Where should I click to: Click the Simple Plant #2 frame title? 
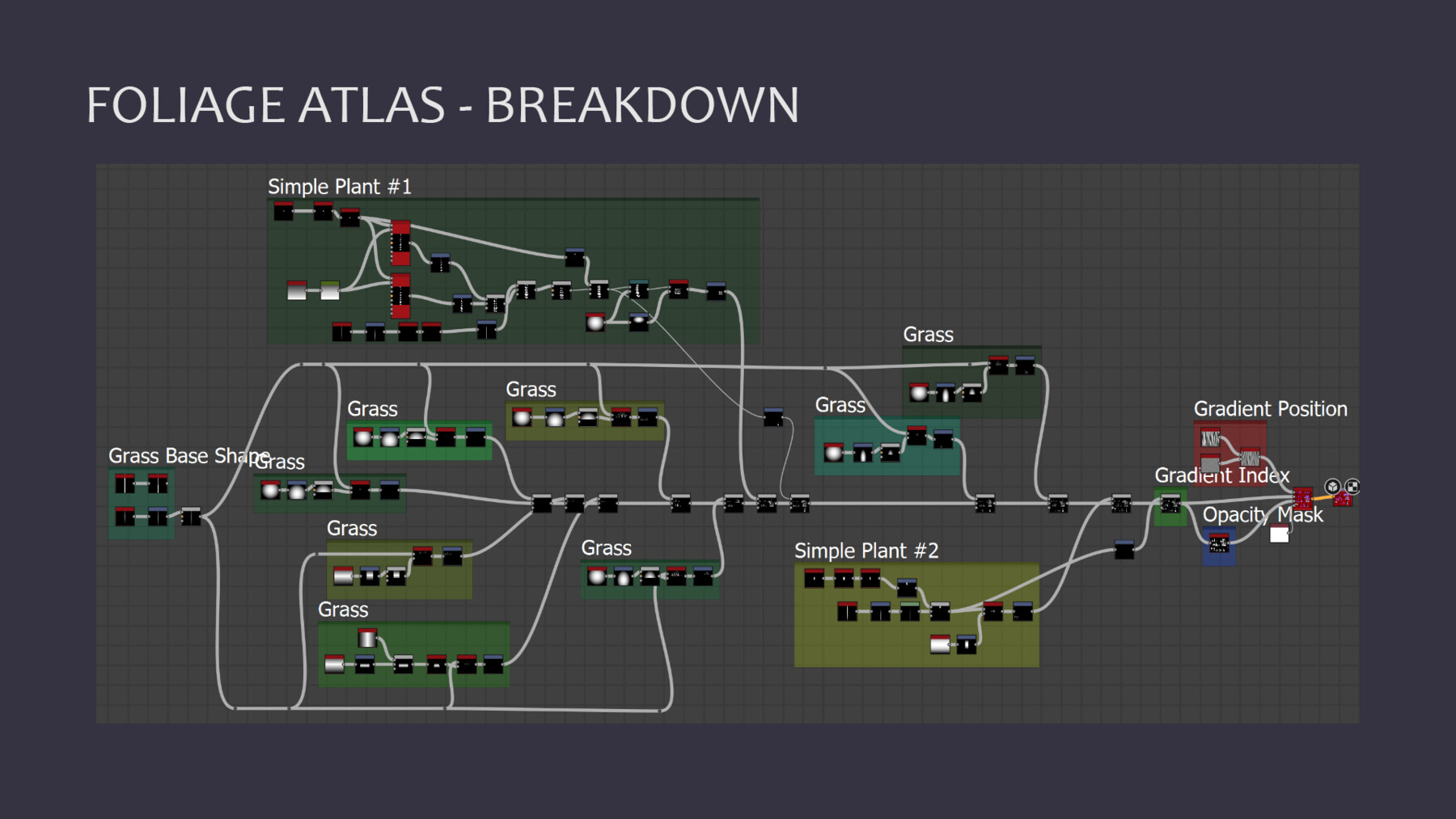pos(867,551)
